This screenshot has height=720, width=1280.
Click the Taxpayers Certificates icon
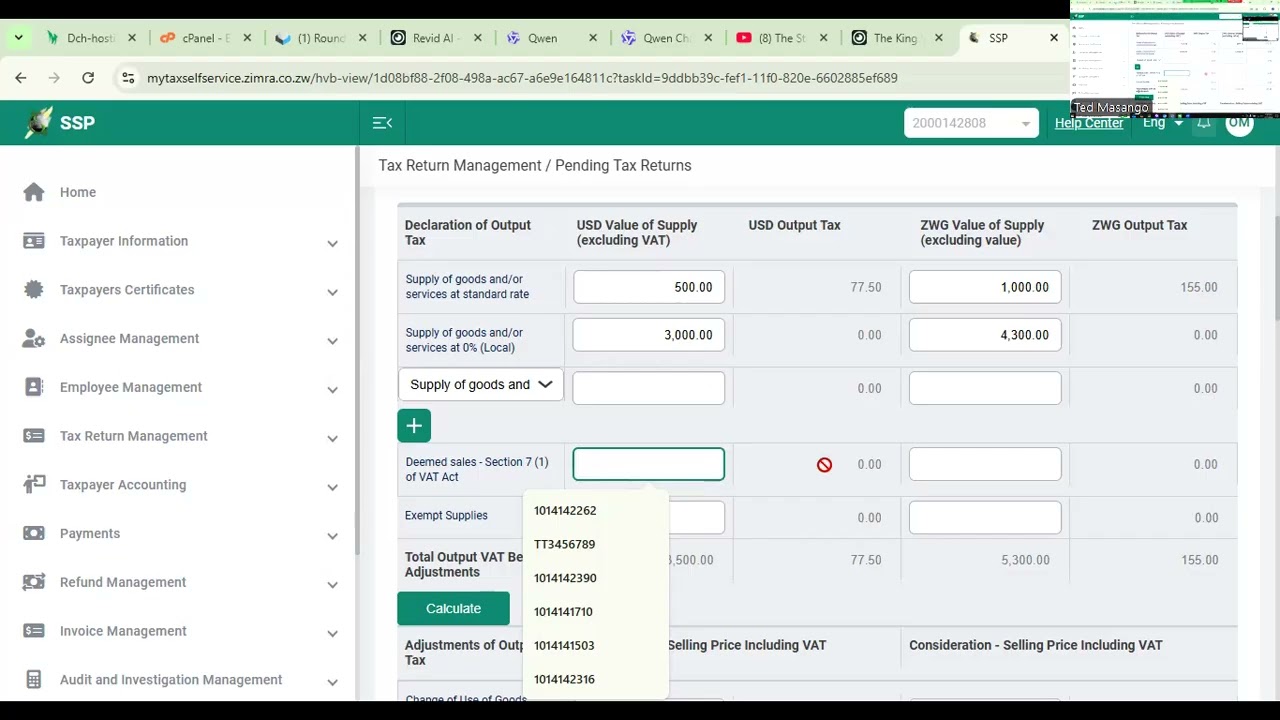(34, 290)
